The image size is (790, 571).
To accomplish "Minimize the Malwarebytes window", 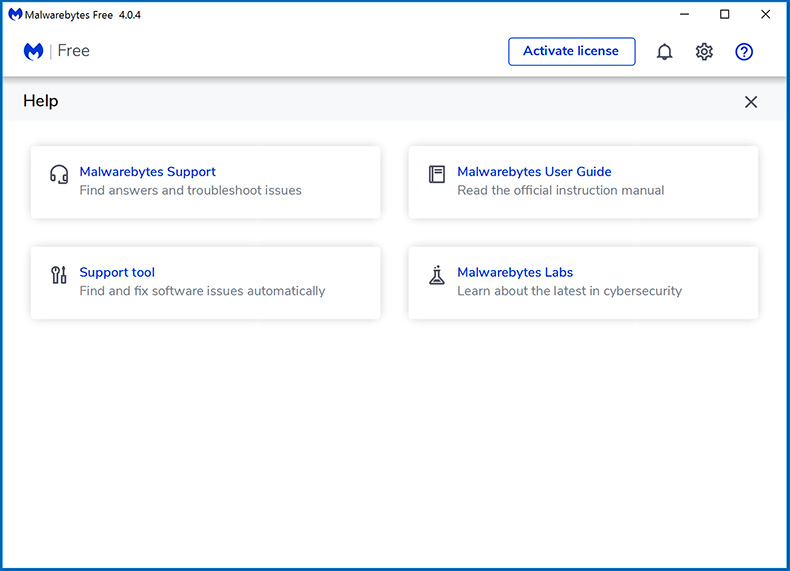I will click(x=684, y=14).
